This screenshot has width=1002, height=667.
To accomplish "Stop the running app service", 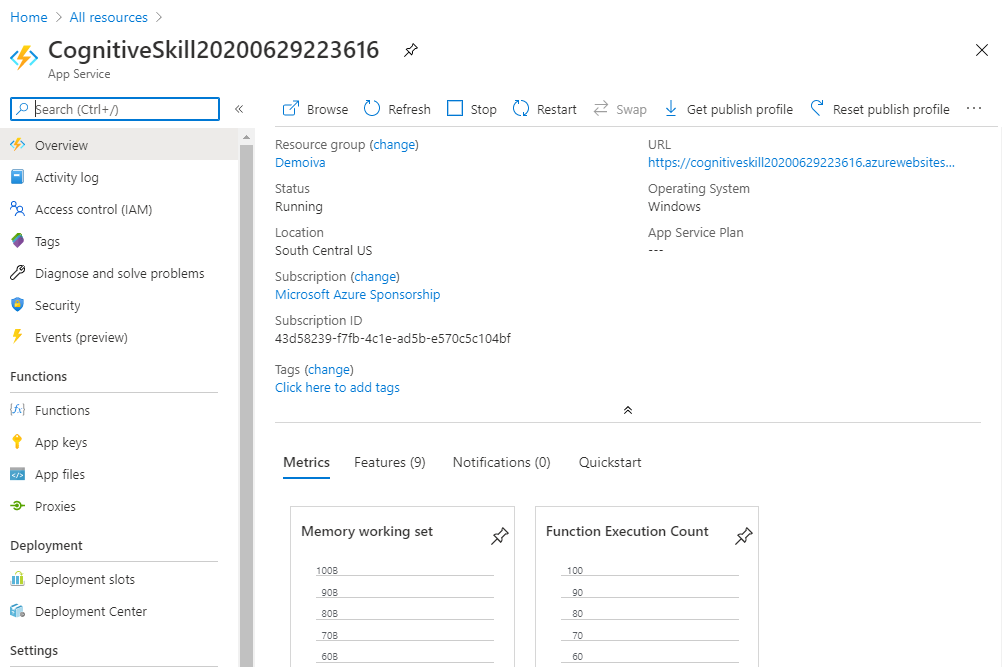I will (x=472, y=109).
